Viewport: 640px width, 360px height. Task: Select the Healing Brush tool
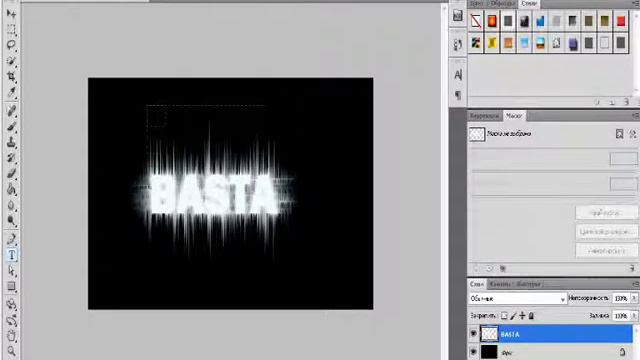coord(11,111)
